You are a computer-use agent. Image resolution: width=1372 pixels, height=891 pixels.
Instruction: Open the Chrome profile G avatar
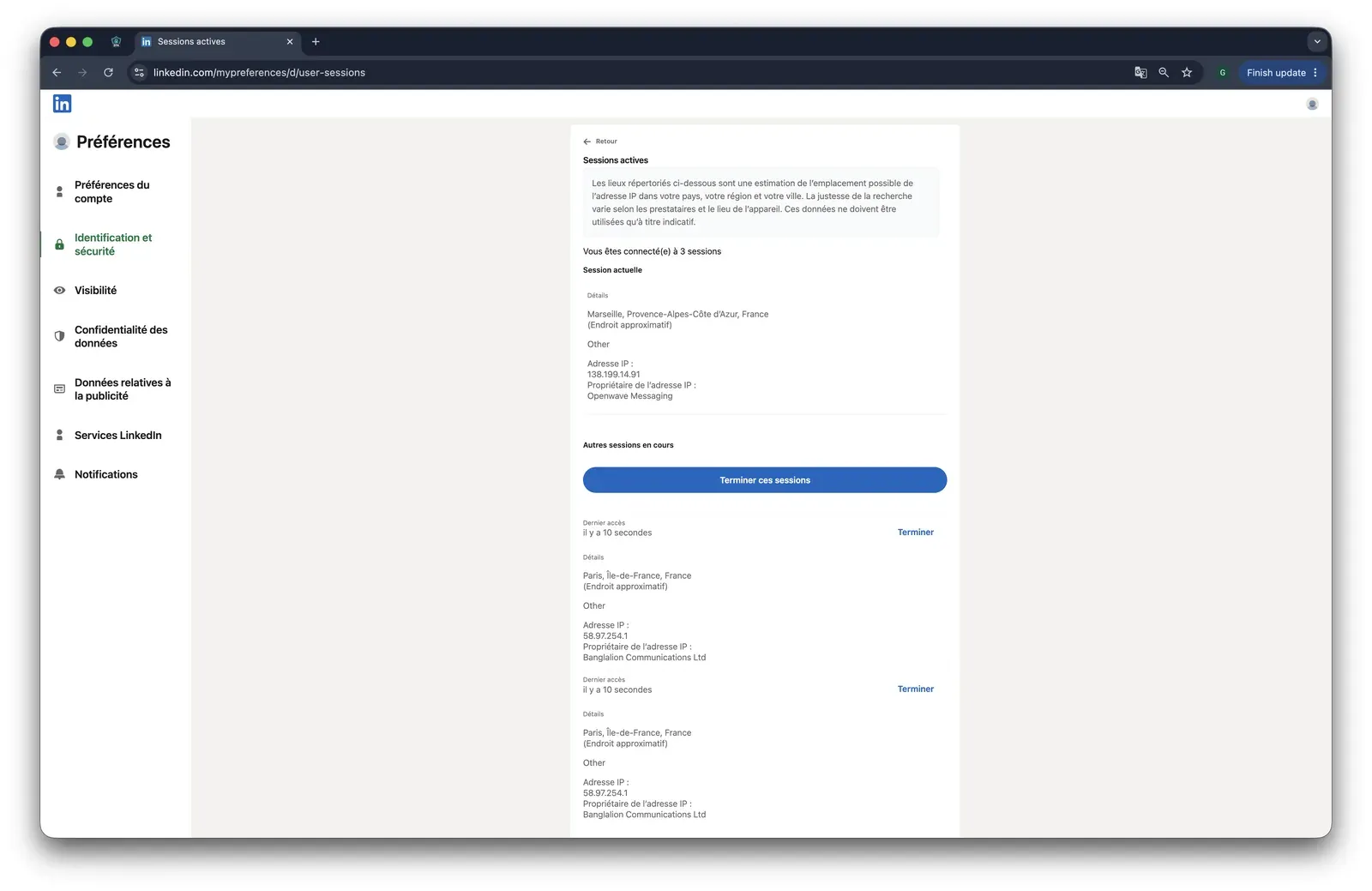pyautogui.click(x=1223, y=73)
